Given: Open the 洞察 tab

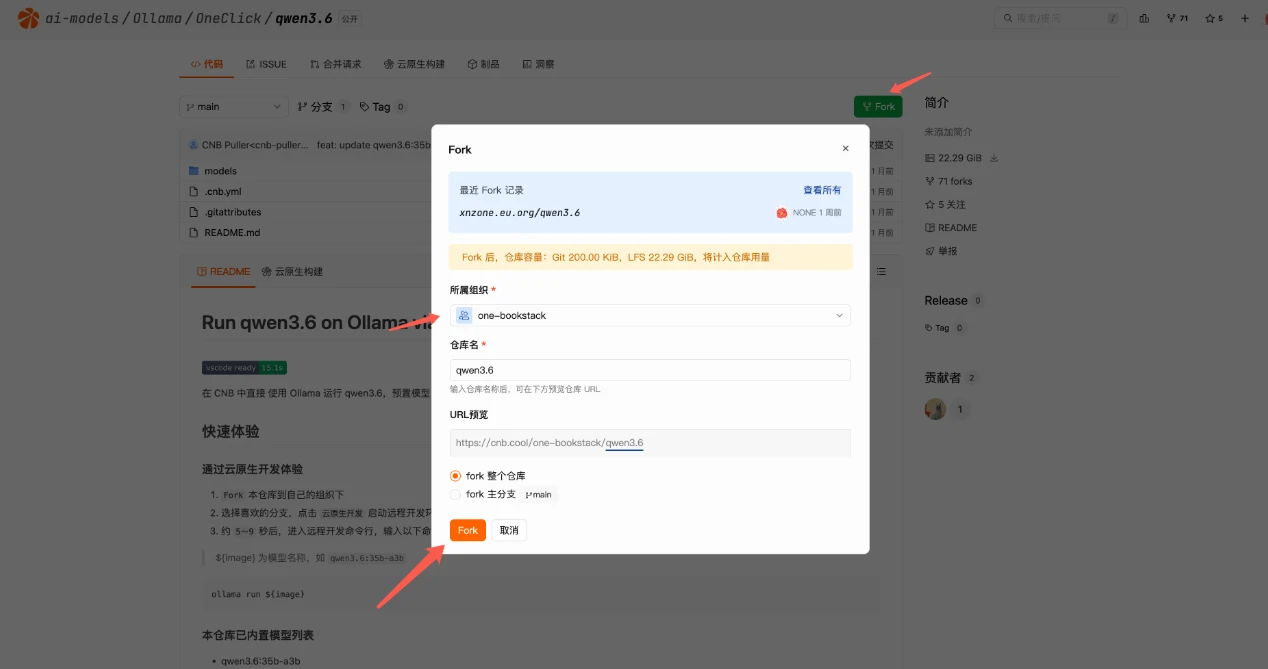Looking at the screenshot, I should (538, 64).
